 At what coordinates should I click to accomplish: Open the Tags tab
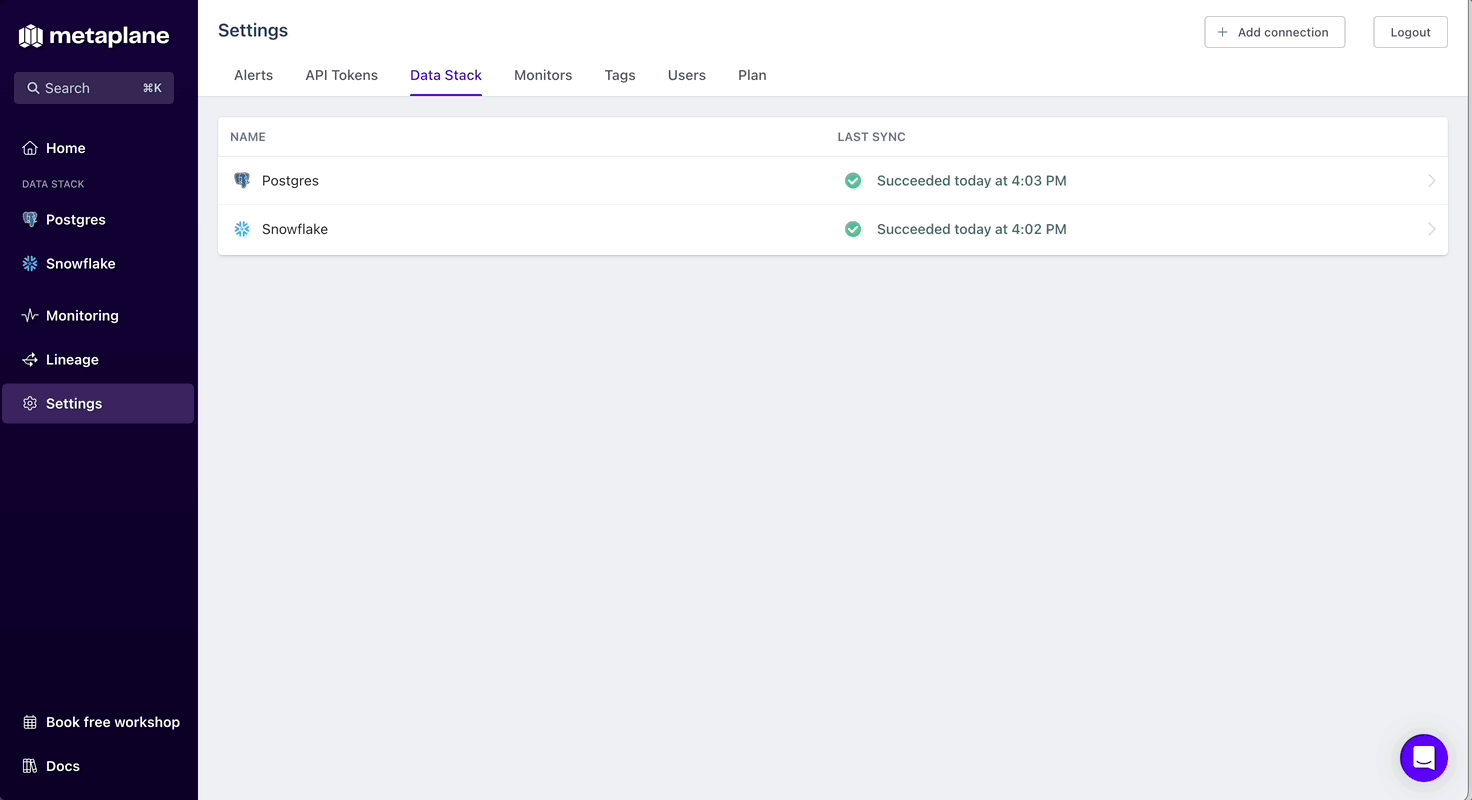620,75
